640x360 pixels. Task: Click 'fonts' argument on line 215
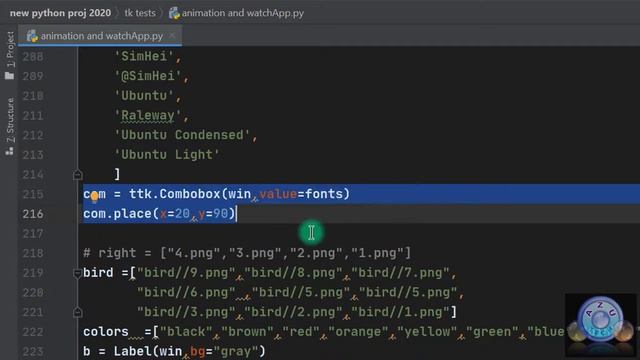323,194
